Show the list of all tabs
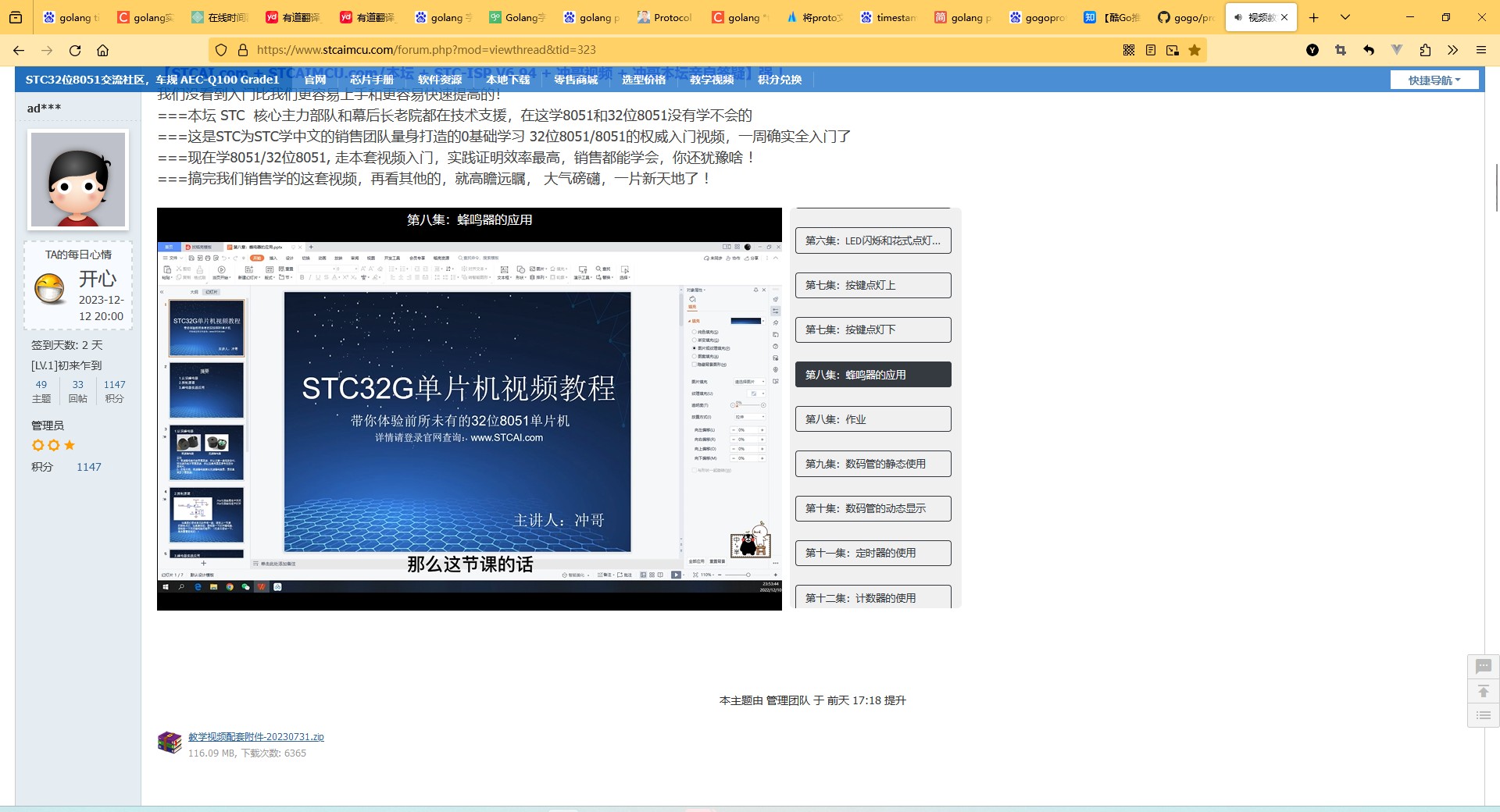The width and height of the screenshot is (1500, 812). 1345,17
